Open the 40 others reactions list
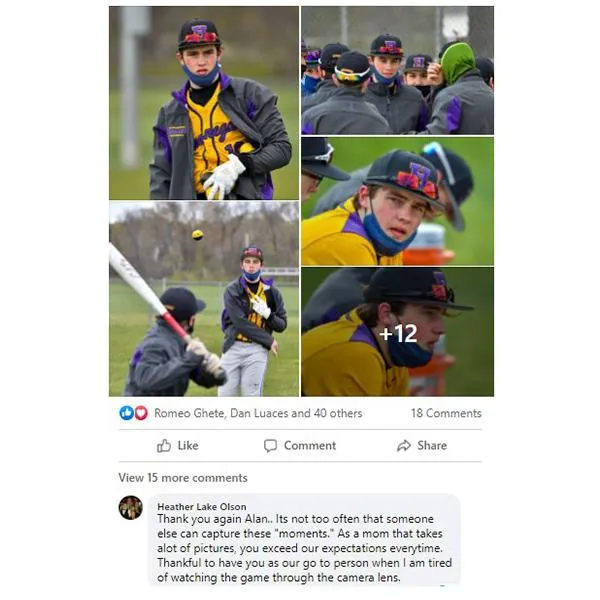The image size is (600, 600). coord(338,413)
